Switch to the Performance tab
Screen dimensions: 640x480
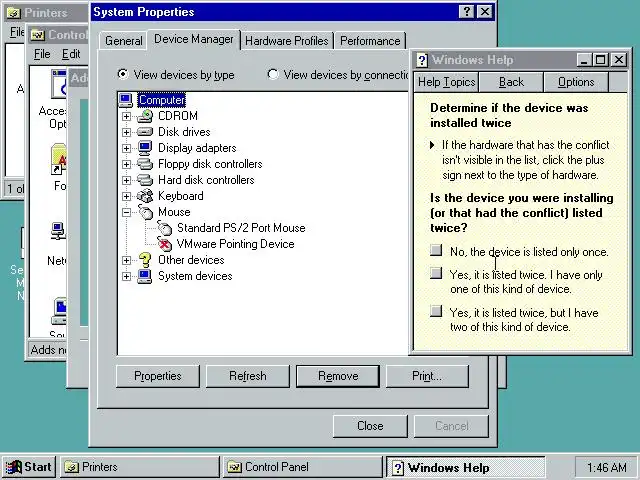[370, 41]
